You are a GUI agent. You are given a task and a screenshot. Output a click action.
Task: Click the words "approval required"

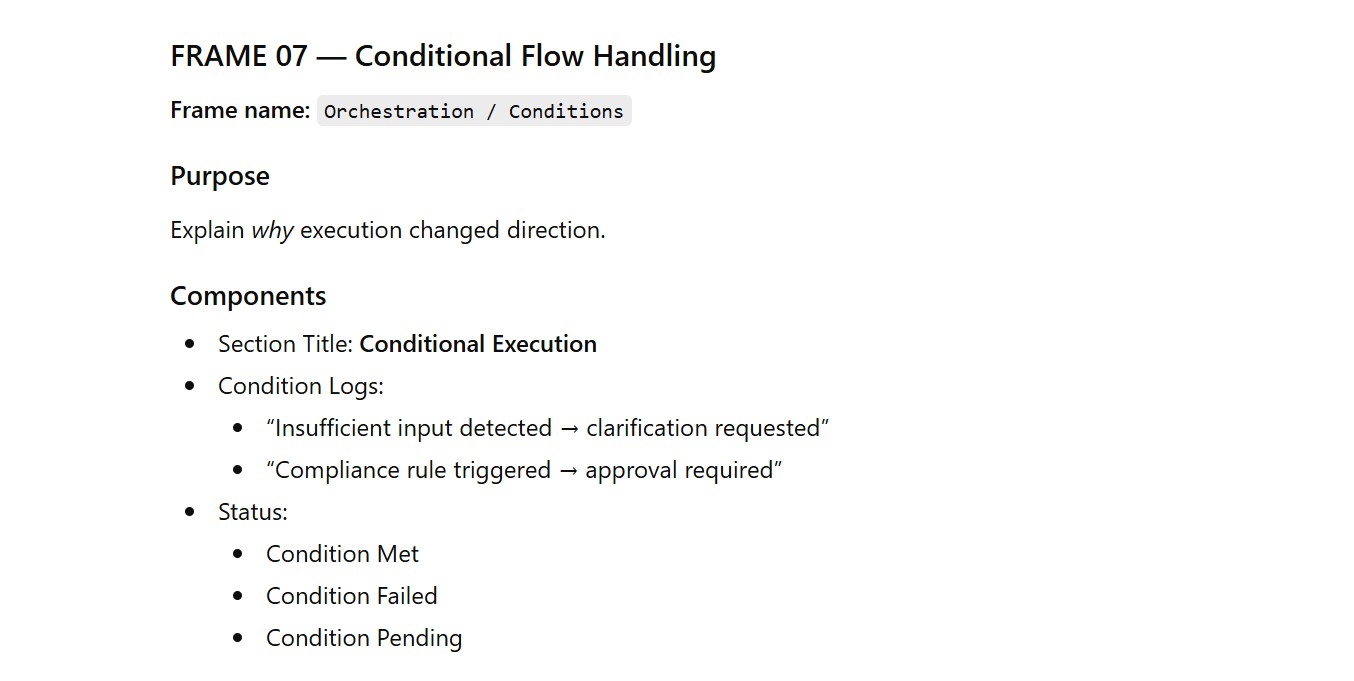coord(679,470)
